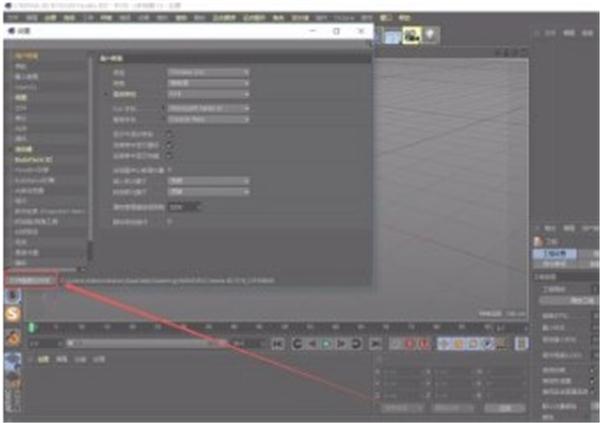Open the yellow-highlighted Render Settings icon

click(x=412, y=36)
